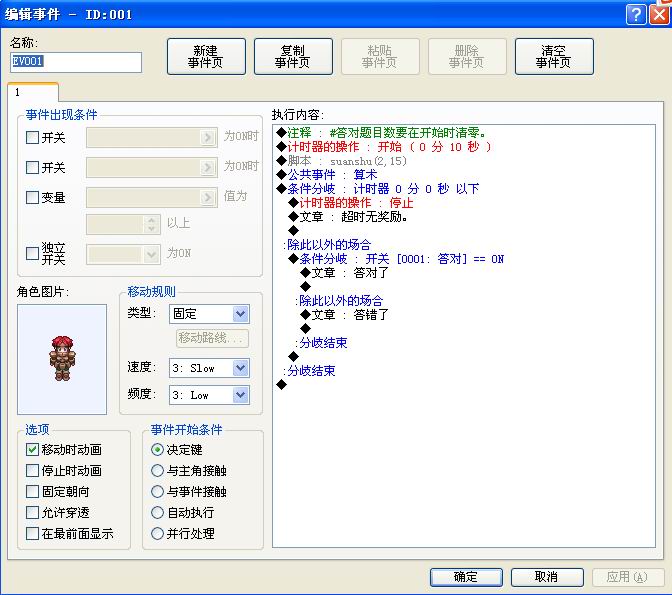Select the 与主角接触 trigger radio button

pos(157,470)
